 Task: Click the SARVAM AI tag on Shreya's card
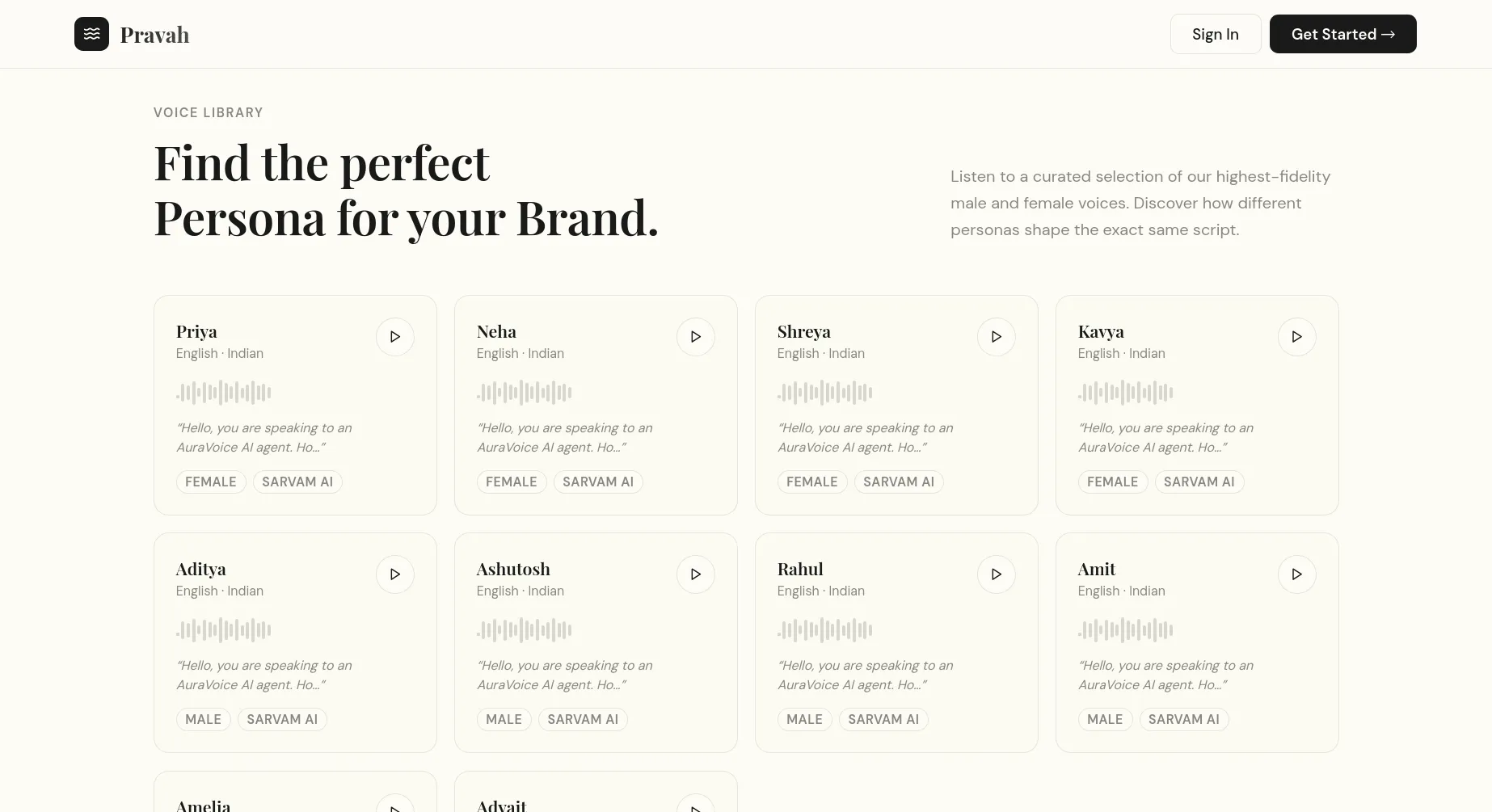click(x=898, y=482)
